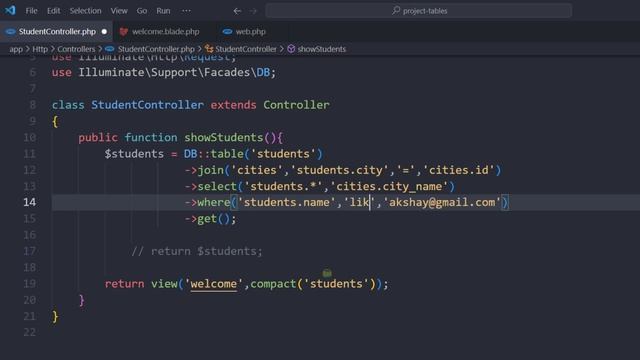Open the View menu

(x=119, y=11)
